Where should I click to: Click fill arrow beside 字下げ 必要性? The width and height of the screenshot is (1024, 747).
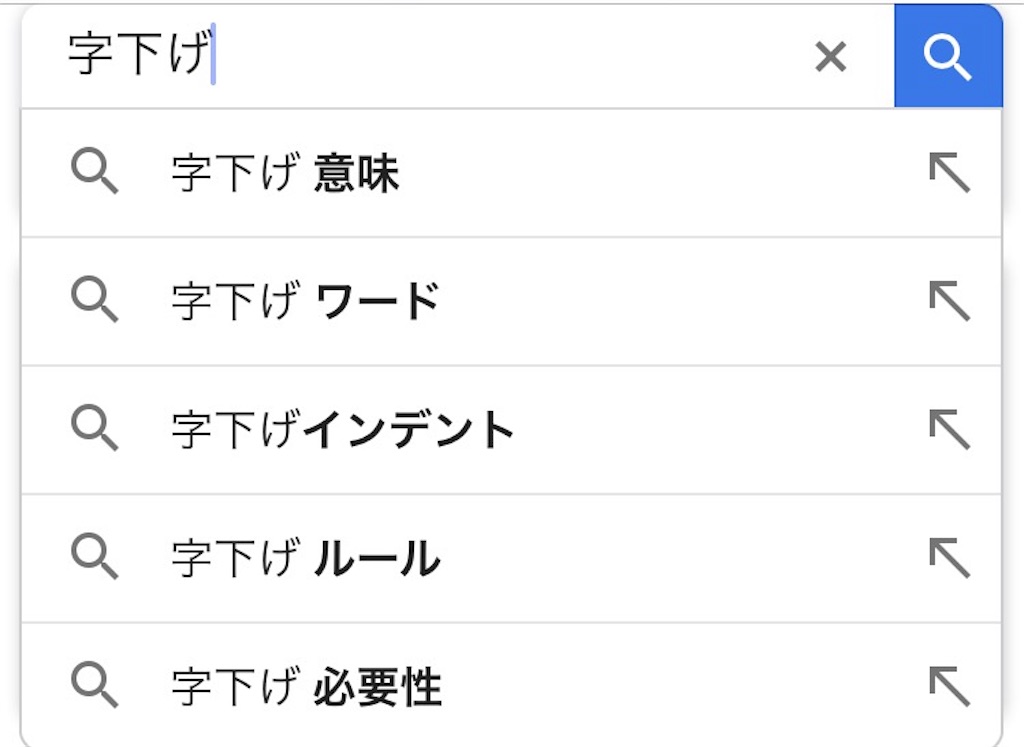(x=950, y=686)
